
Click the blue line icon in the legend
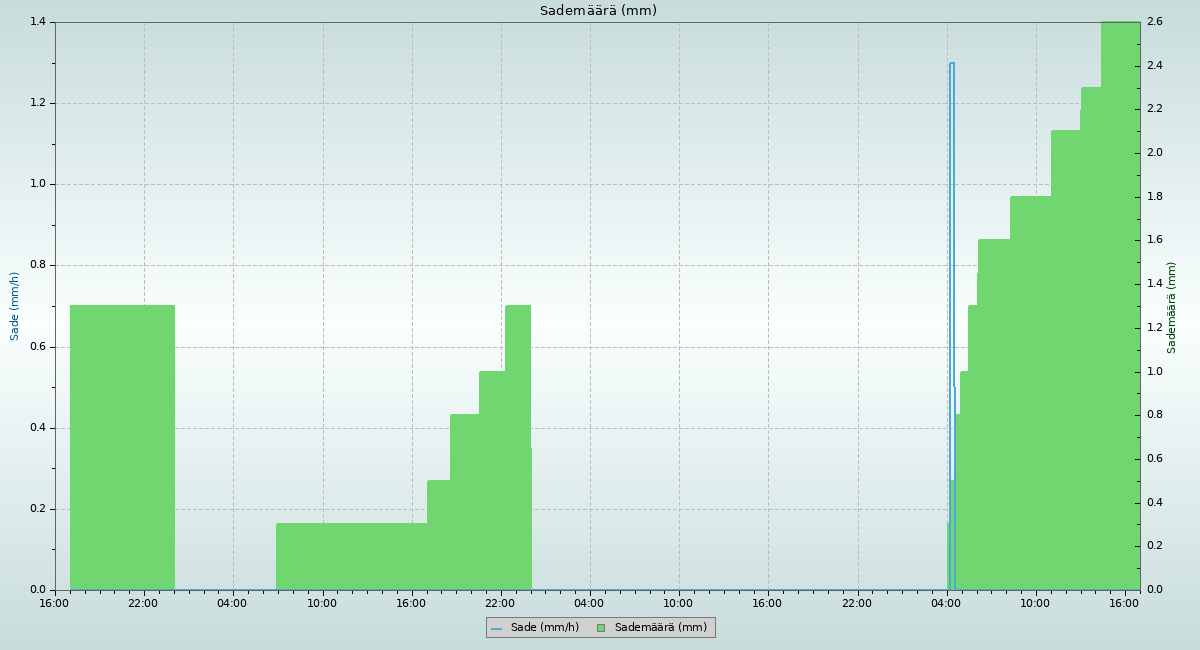click(x=496, y=628)
